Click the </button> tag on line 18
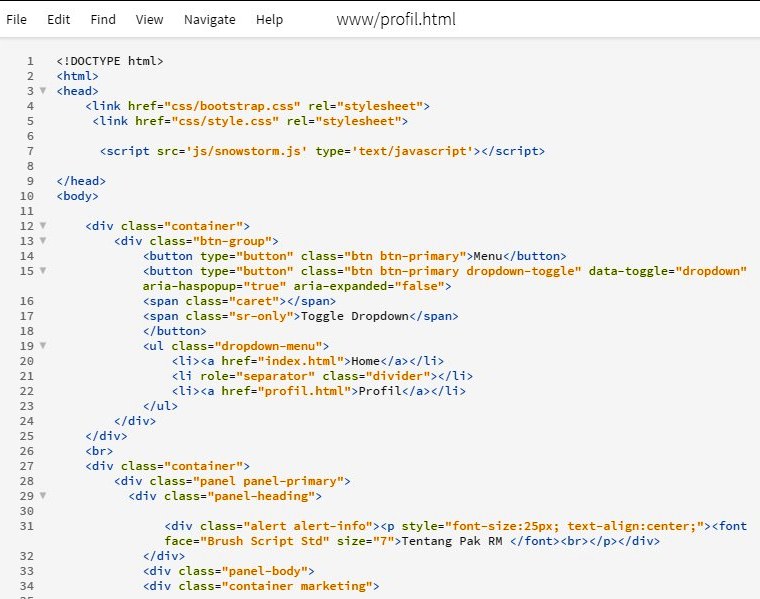760x599 pixels. click(174, 331)
